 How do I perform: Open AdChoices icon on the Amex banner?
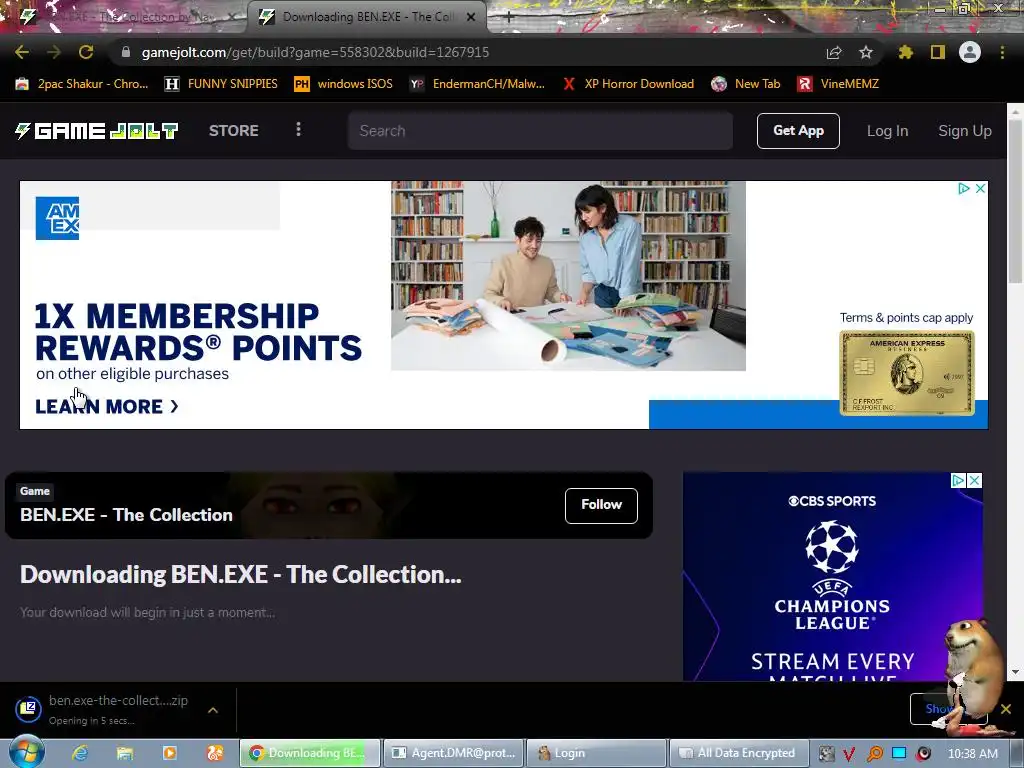963,188
